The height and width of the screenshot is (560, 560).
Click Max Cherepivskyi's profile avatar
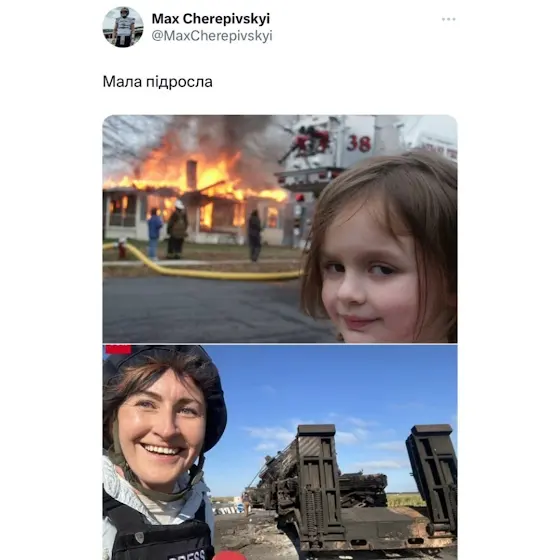tap(123, 27)
